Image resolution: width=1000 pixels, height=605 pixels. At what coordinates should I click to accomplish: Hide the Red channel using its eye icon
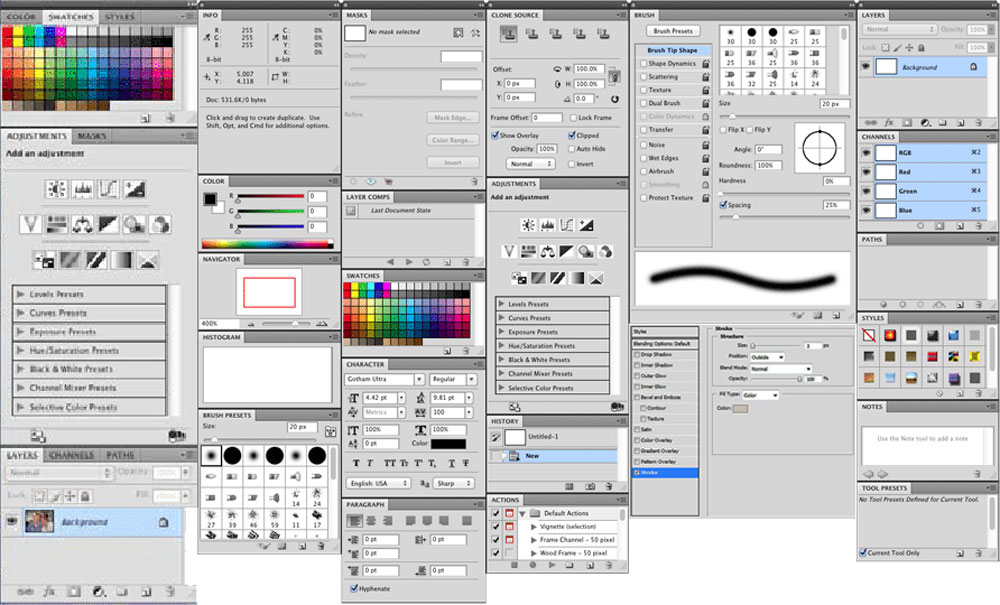click(x=866, y=172)
